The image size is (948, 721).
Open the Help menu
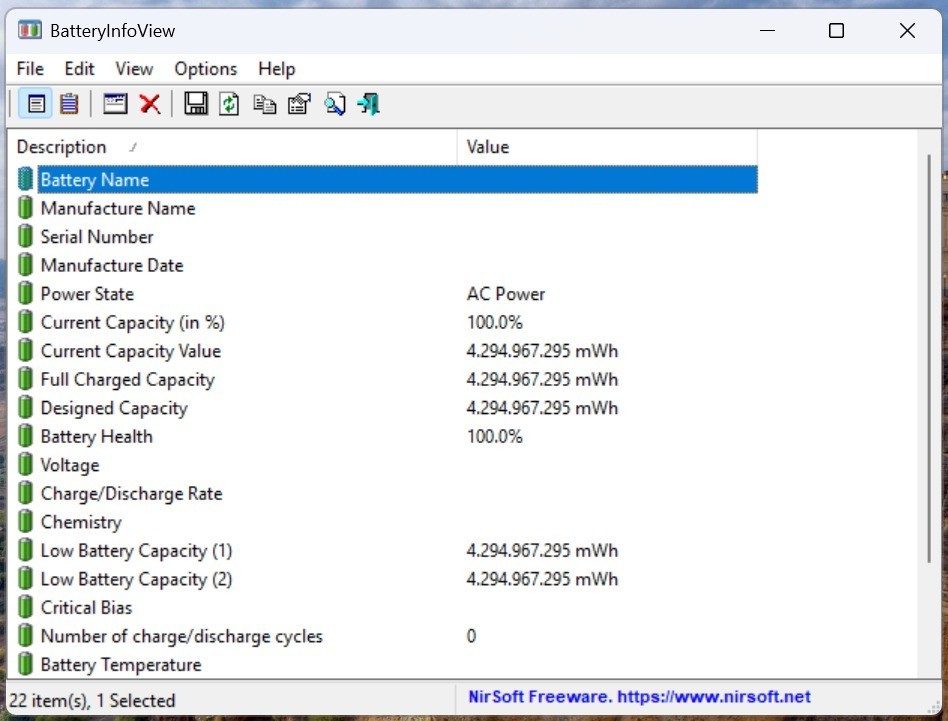[x=276, y=69]
